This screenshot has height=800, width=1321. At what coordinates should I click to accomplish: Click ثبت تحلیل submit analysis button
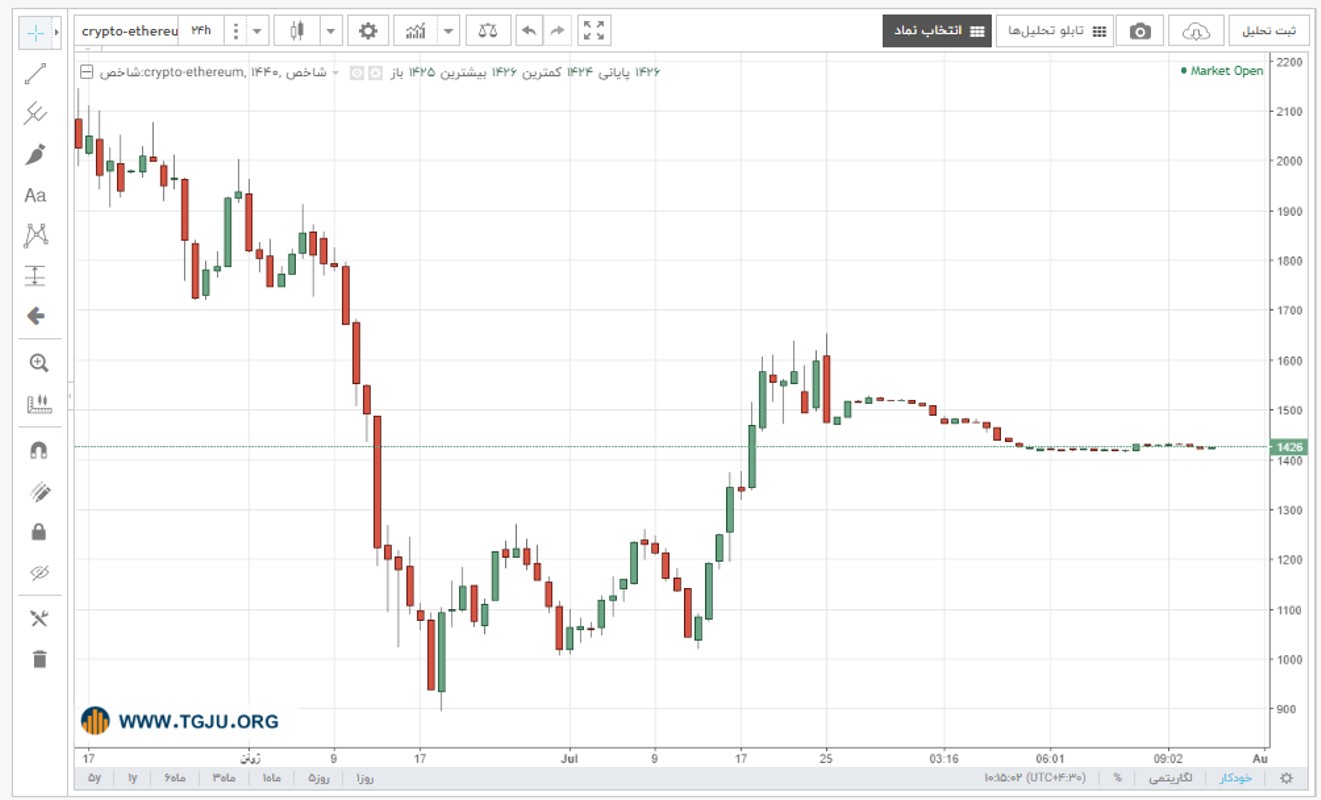[1268, 31]
